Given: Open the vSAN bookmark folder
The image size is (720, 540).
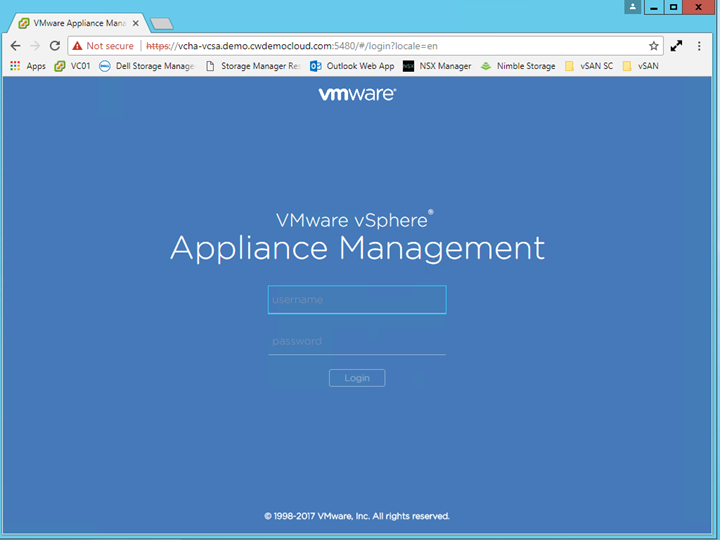Looking at the screenshot, I should (x=641, y=66).
